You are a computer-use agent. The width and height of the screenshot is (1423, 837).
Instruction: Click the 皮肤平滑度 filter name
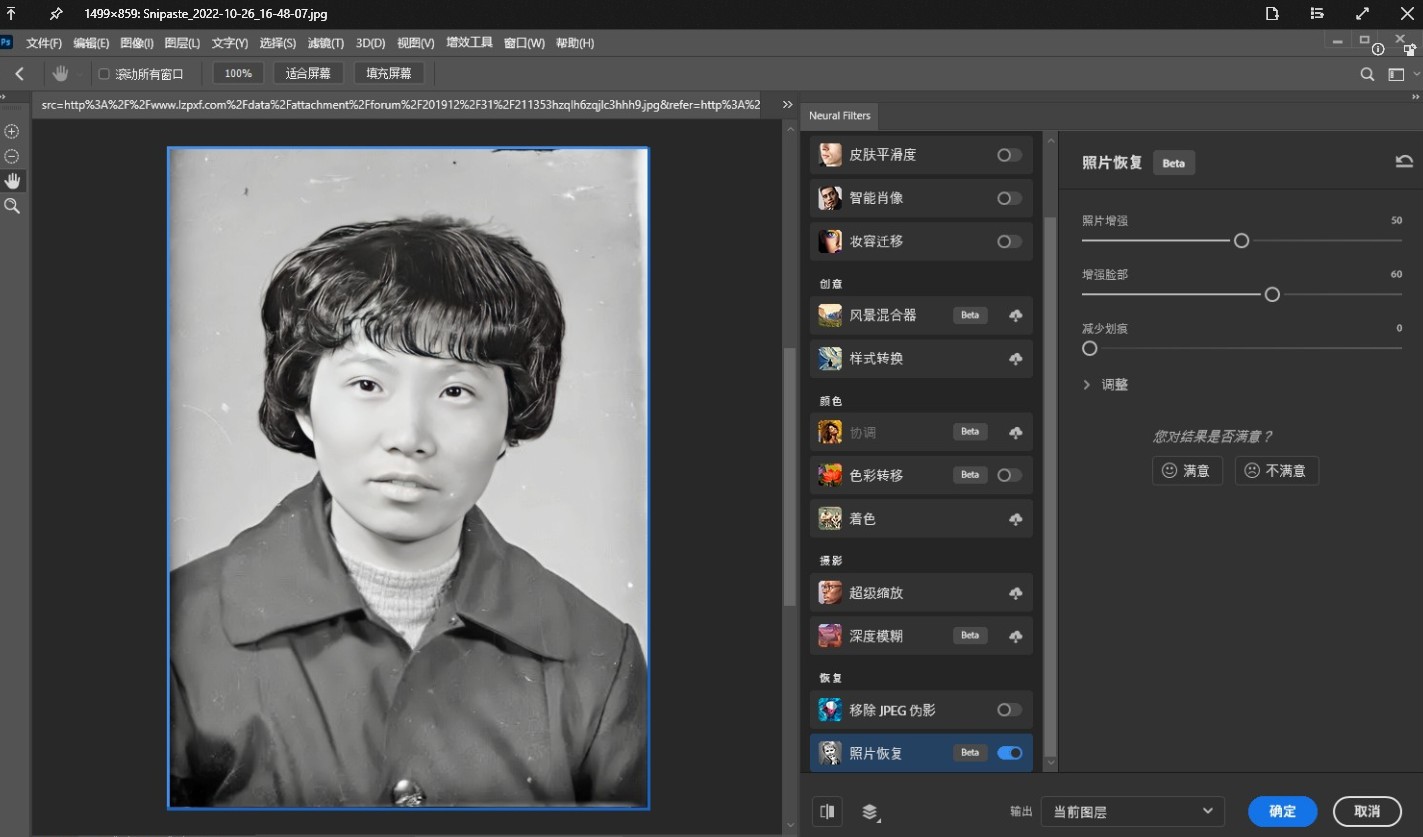pyautogui.click(x=883, y=155)
